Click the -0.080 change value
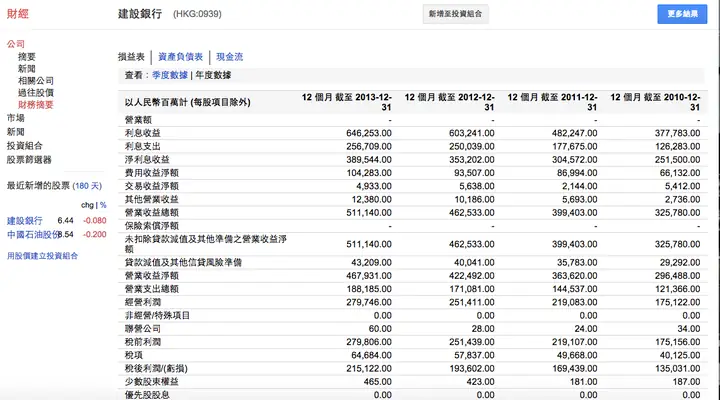Image resolution: width=720 pixels, height=400 pixels. click(x=95, y=221)
